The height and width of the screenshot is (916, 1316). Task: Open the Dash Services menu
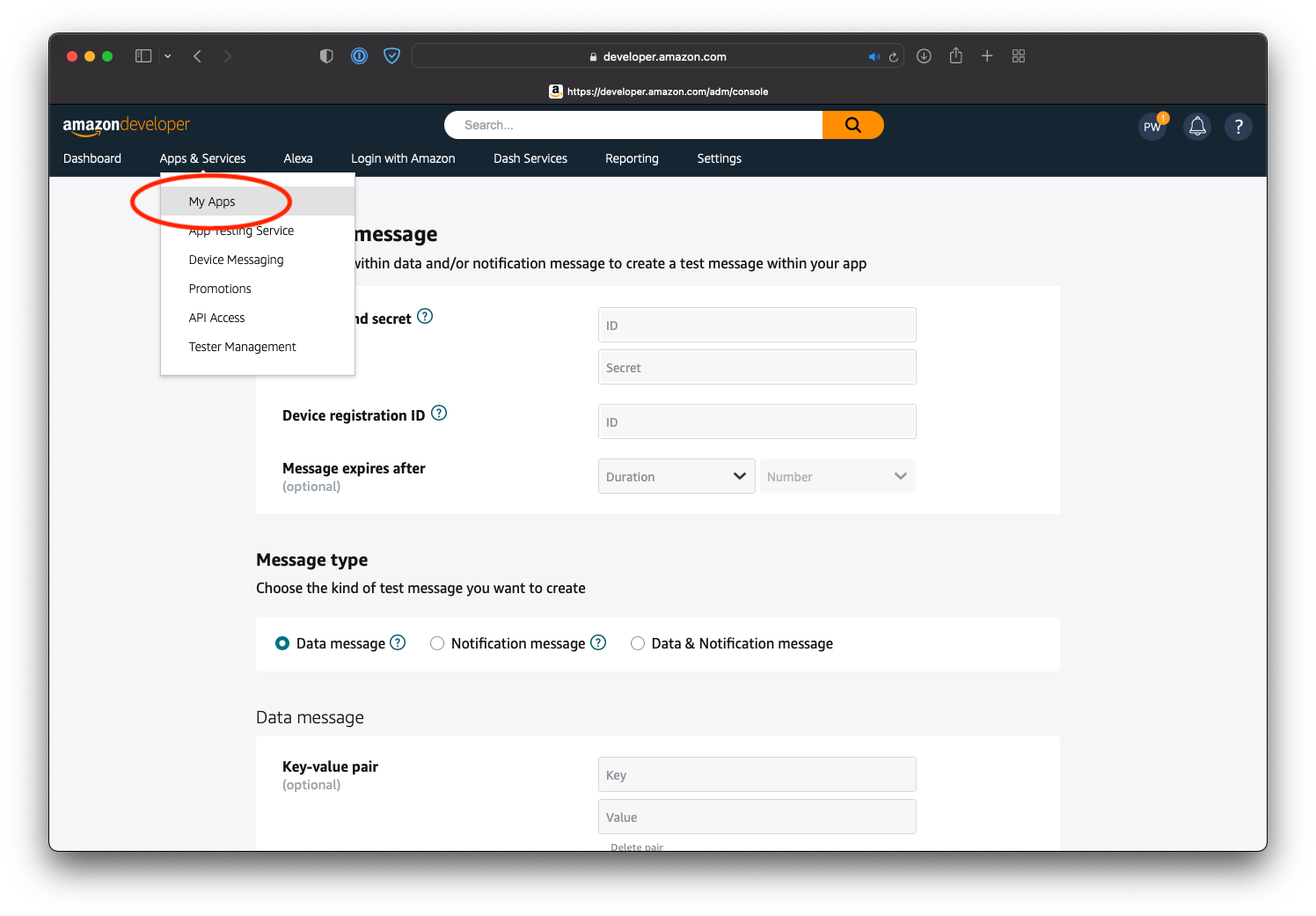[530, 158]
